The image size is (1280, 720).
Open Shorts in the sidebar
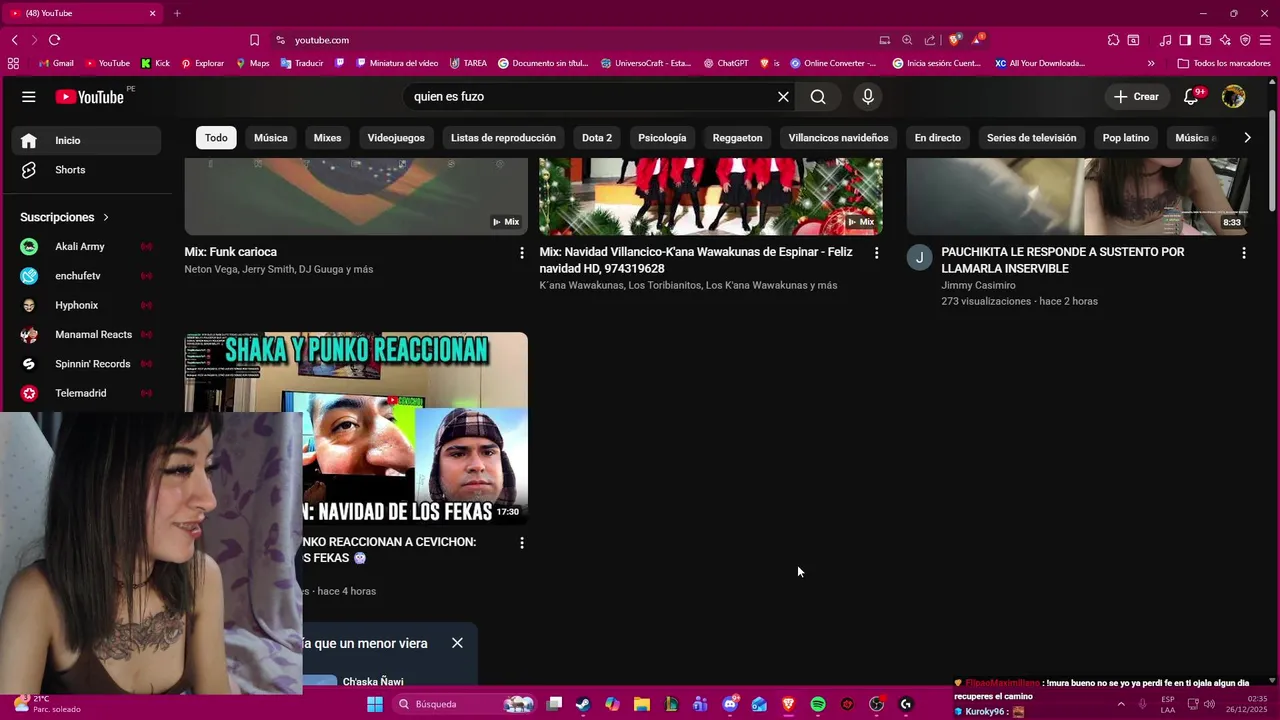pyautogui.click(x=86, y=170)
